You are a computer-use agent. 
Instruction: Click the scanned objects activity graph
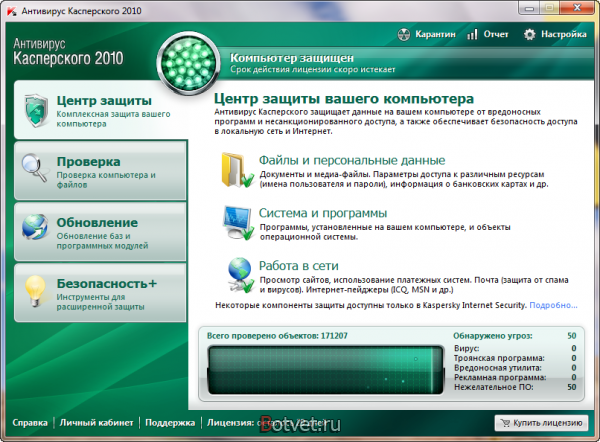click(326, 370)
